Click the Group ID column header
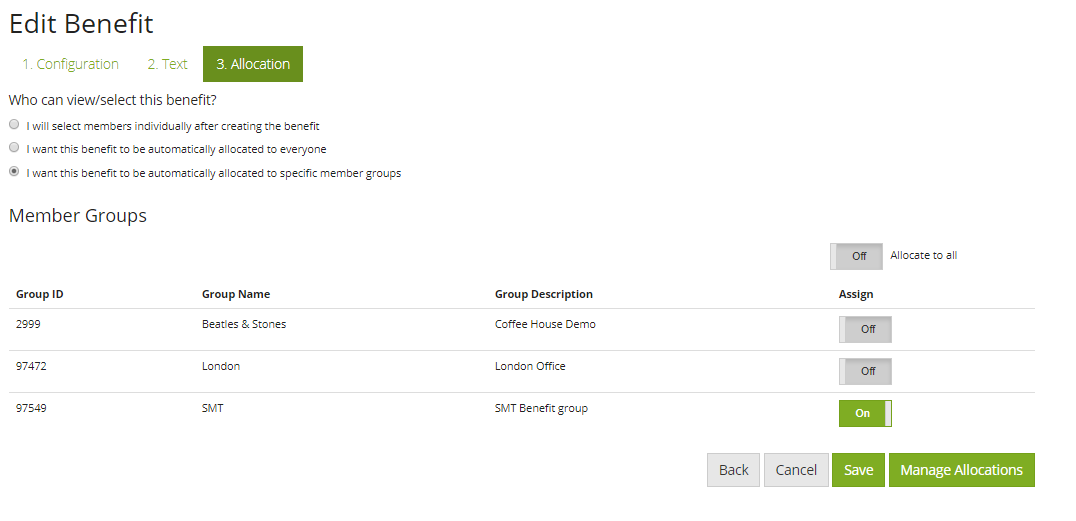The image size is (1076, 521). (x=40, y=294)
